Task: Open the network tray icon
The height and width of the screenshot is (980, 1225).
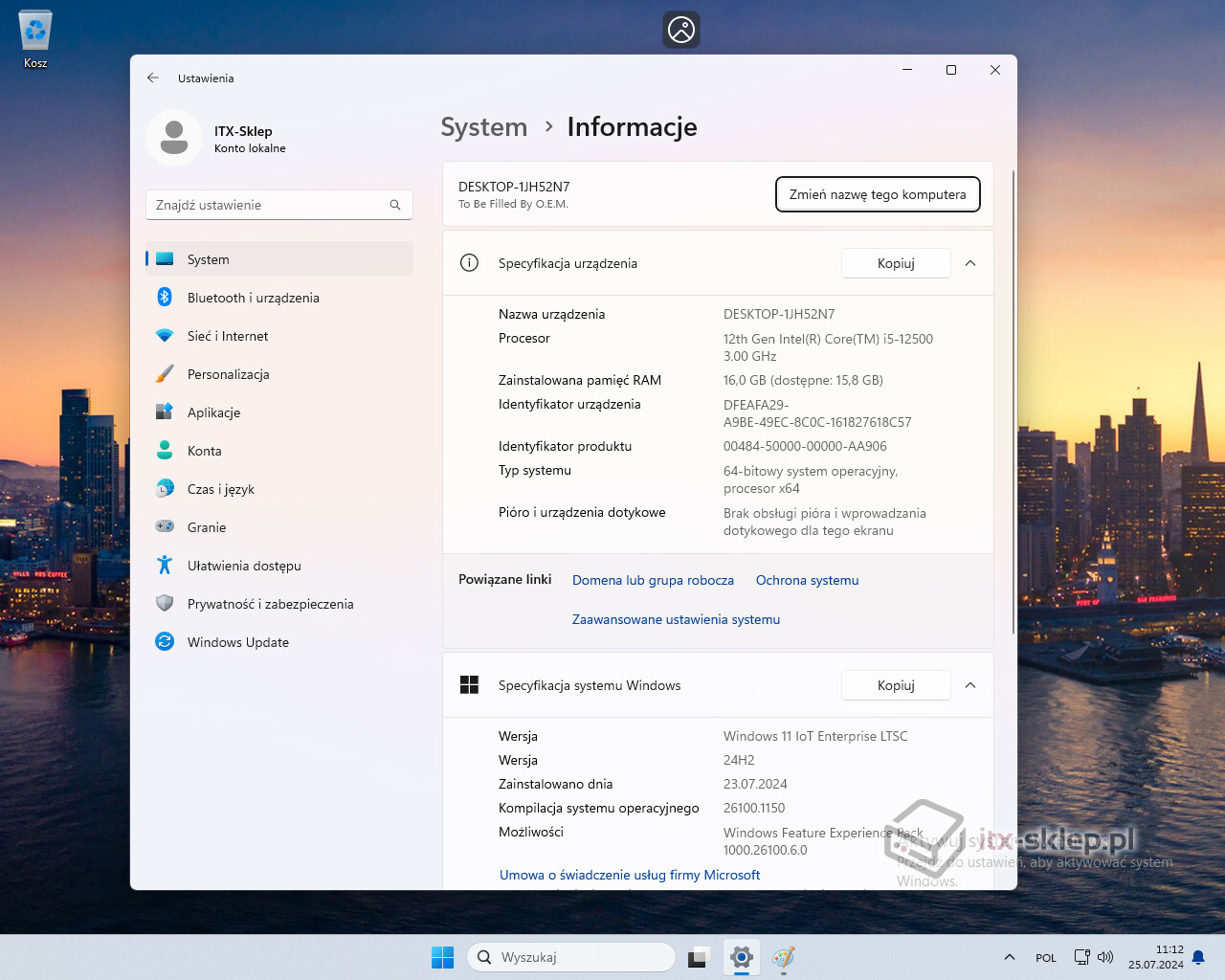Action: 1082,957
